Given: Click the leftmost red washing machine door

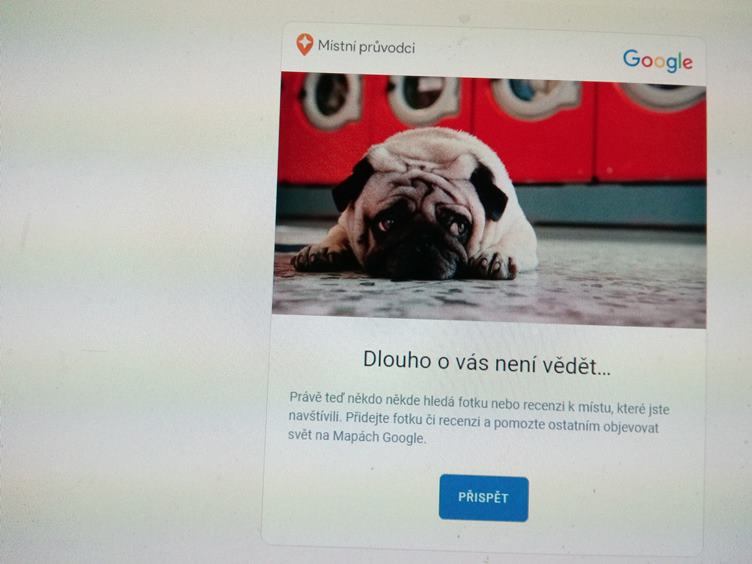Looking at the screenshot, I should pyautogui.click(x=330, y=100).
